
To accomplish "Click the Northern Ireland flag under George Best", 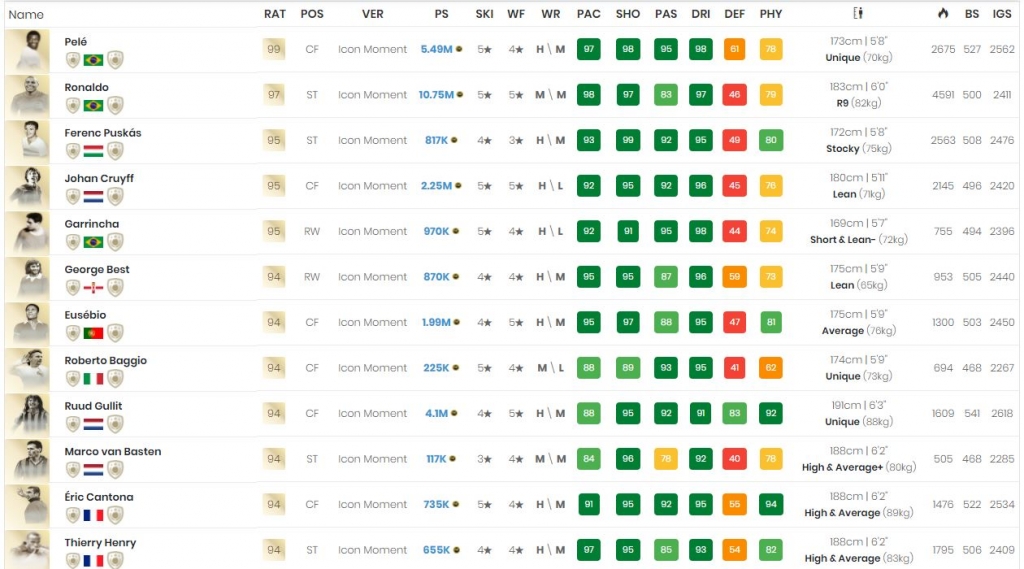I will coord(93,288).
